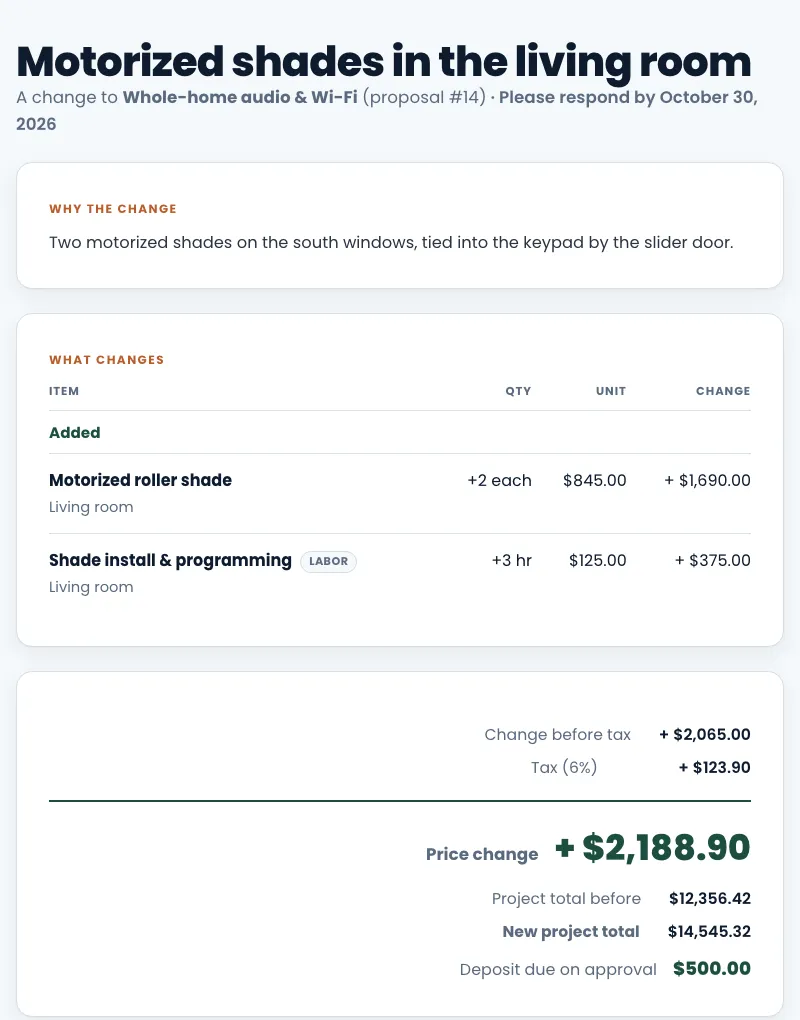Viewport: 800px width, 1020px height.
Task: Click the '(proposal #14)' reference
Action: (424, 98)
